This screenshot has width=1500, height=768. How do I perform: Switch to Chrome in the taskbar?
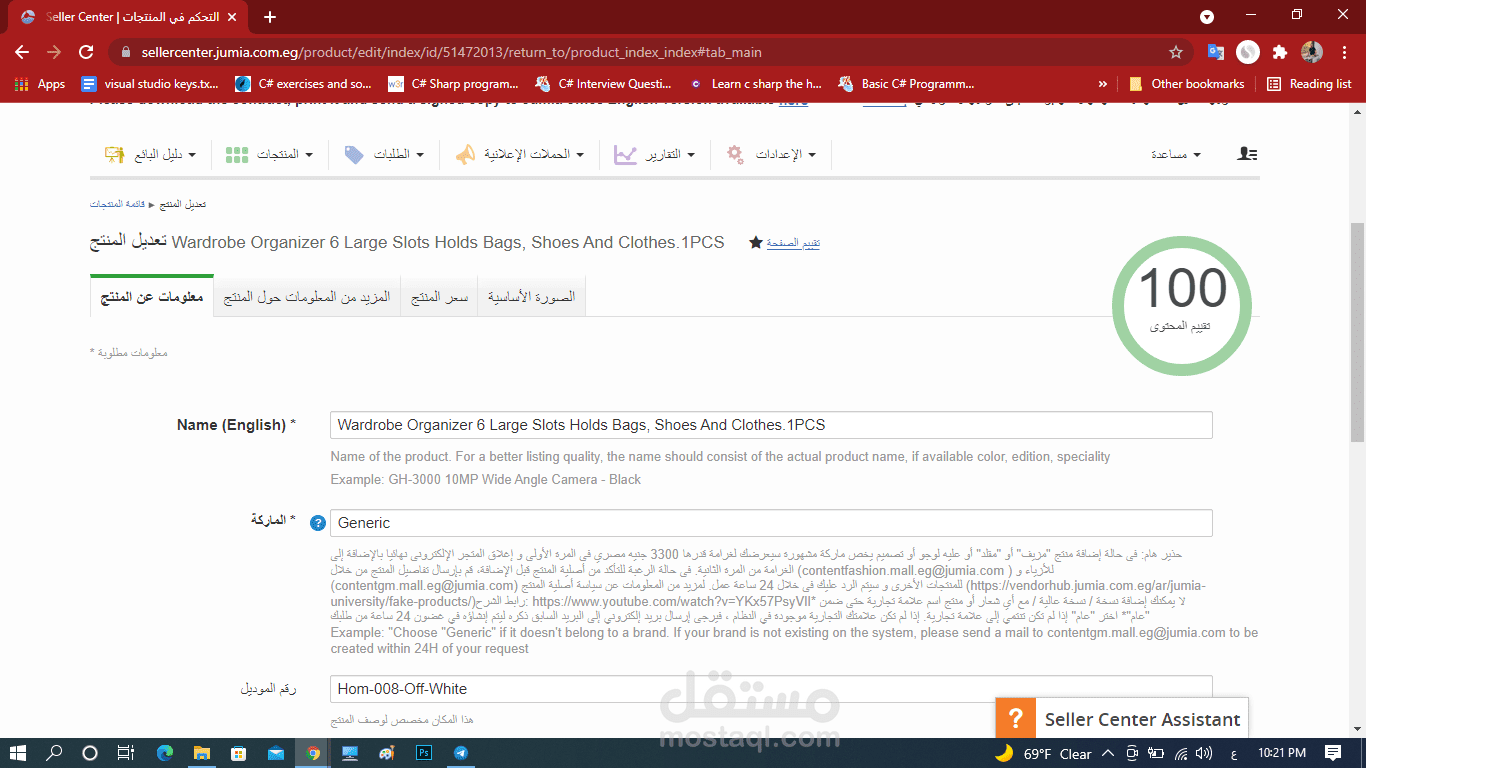point(313,753)
